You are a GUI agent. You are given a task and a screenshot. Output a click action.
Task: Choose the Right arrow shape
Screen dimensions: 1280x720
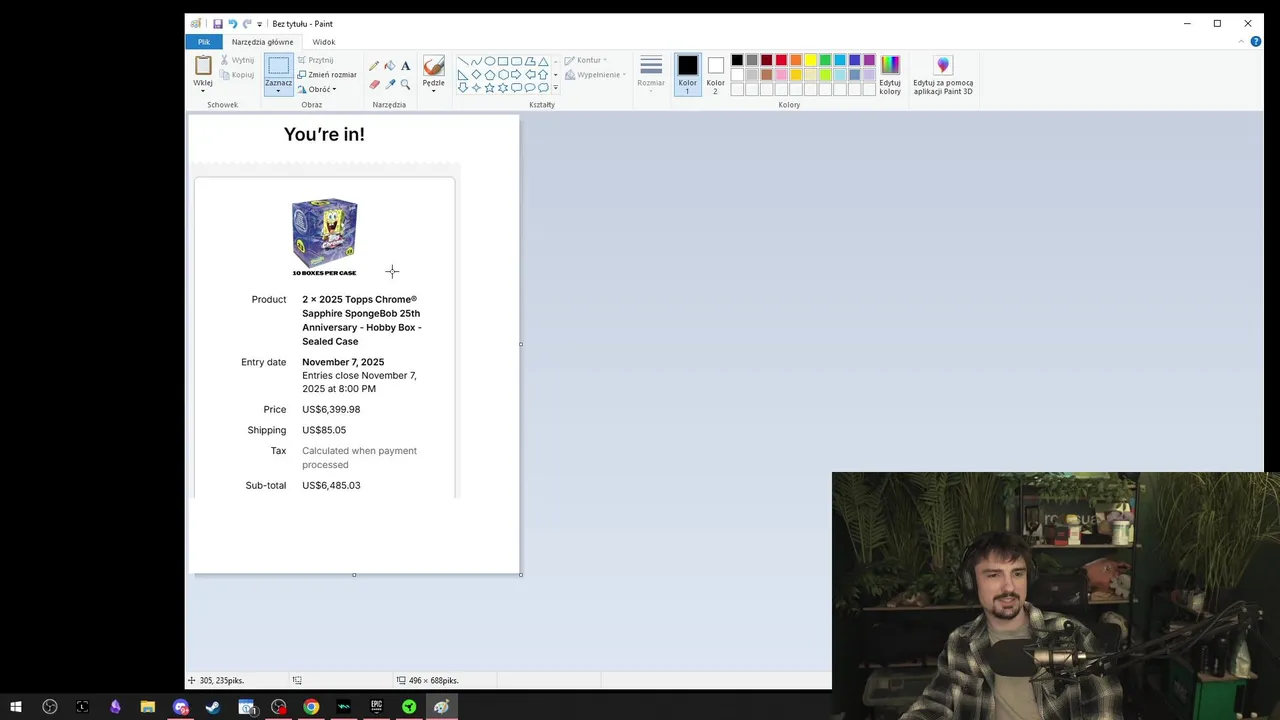516,74
